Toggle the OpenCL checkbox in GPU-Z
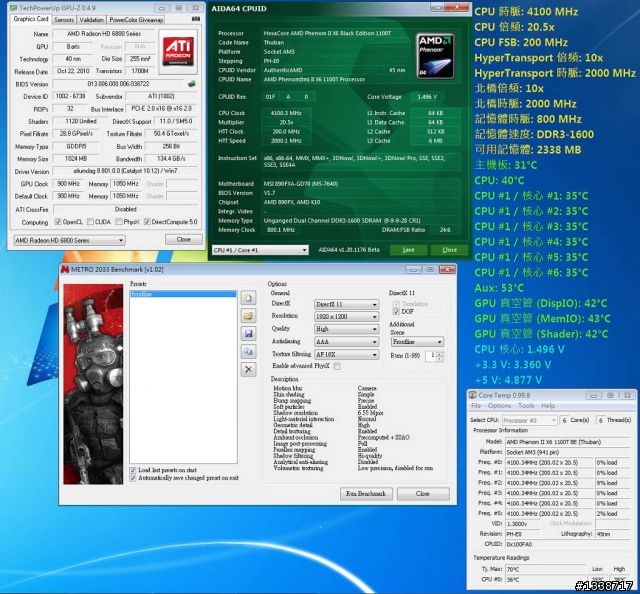This screenshot has height=594, width=640. pos(58,222)
